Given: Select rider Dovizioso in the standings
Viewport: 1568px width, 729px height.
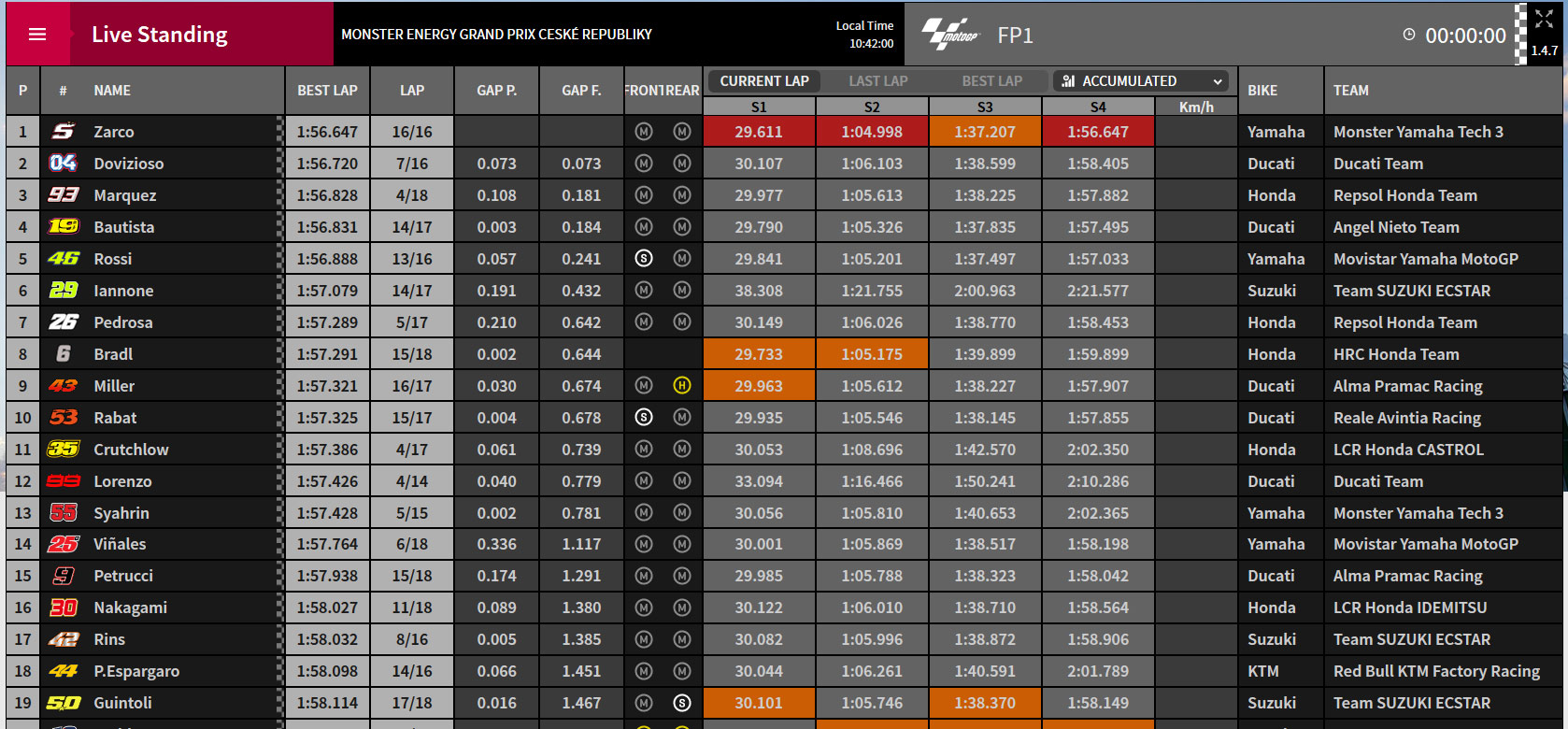Looking at the screenshot, I should (x=129, y=164).
